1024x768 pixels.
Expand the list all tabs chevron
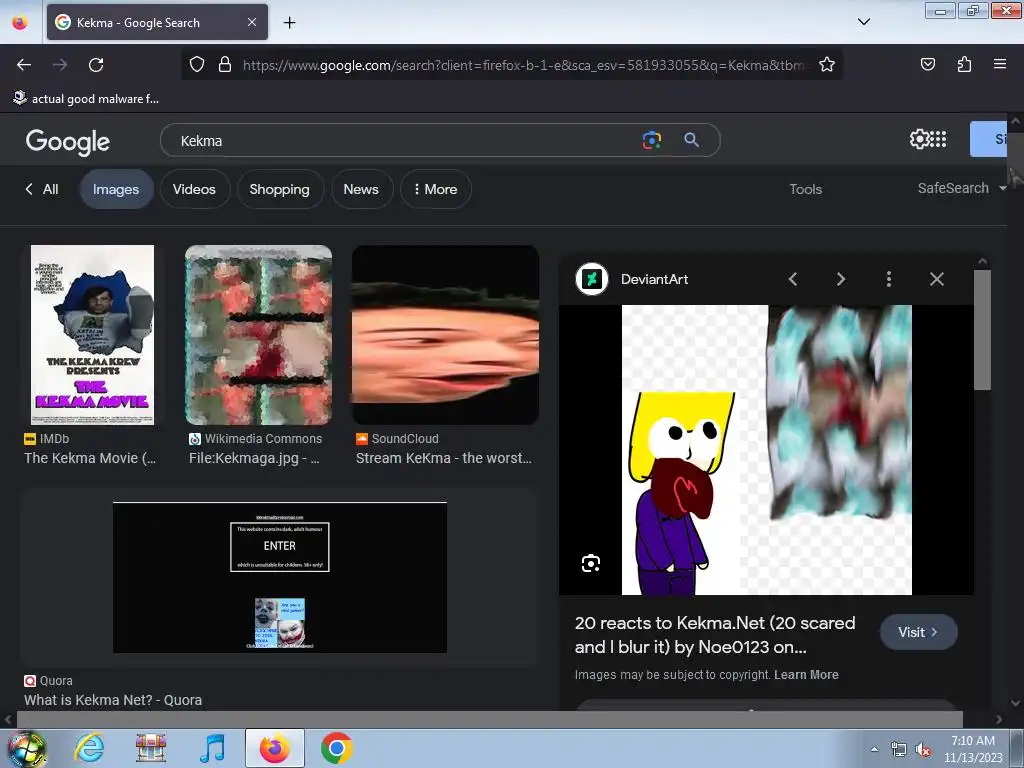863,22
